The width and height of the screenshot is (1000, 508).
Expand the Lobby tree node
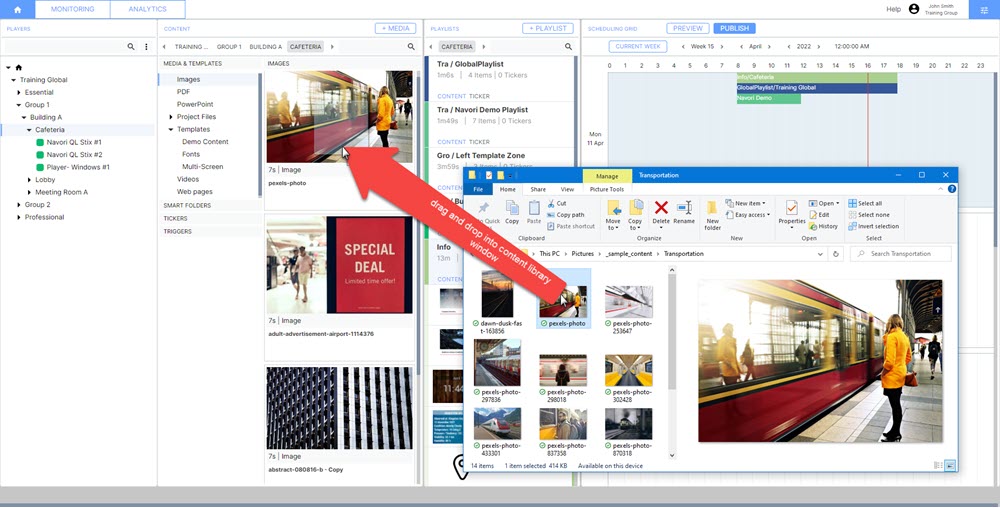[x=29, y=180]
